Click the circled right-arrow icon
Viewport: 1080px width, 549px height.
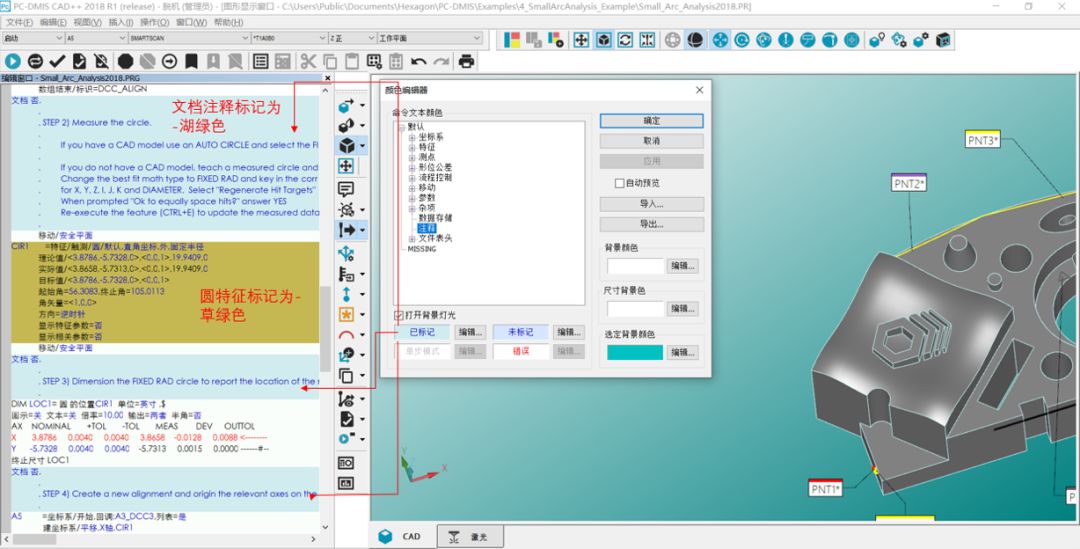[x=169, y=61]
